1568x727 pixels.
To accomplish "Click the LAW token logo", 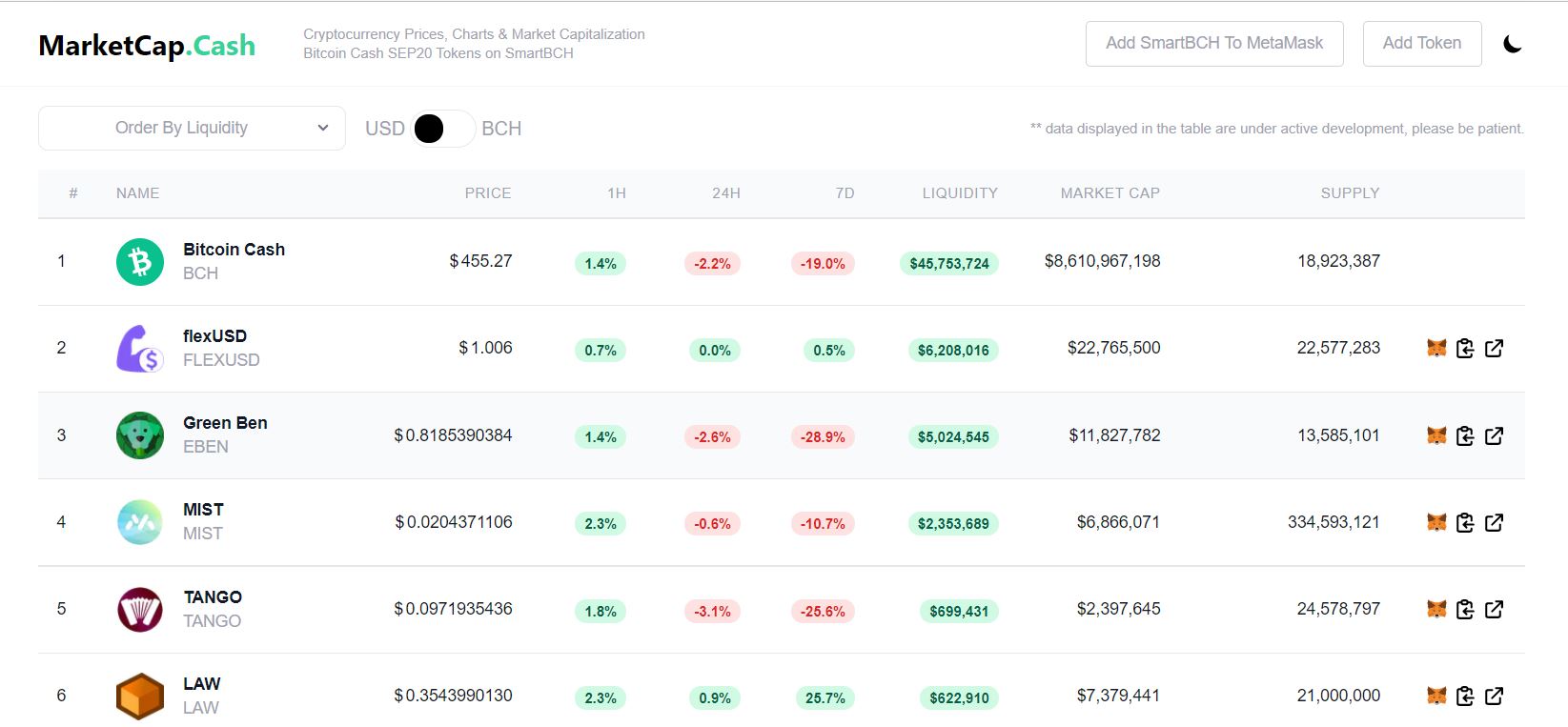I will pyautogui.click(x=140, y=697).
